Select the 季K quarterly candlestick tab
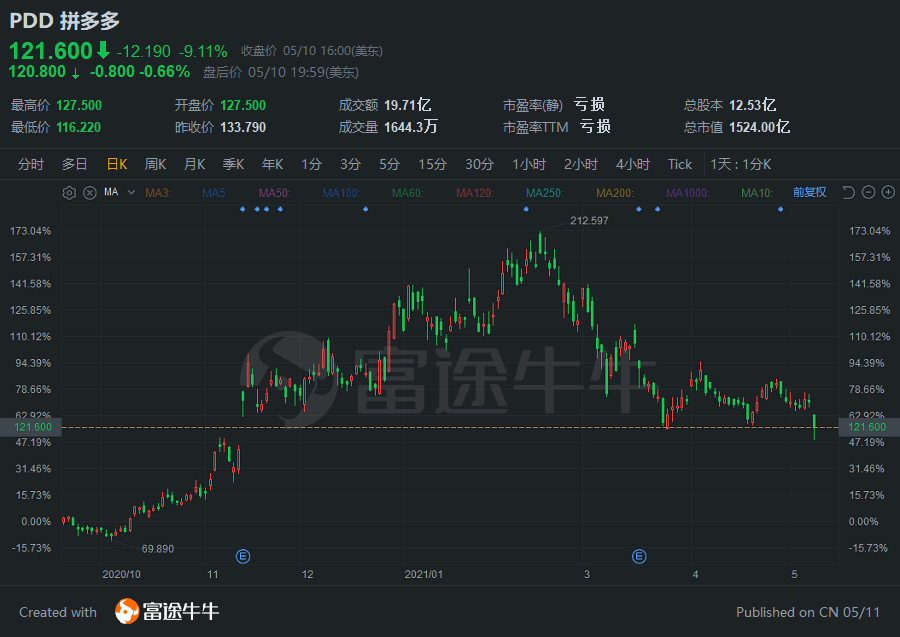Viewport: 900px width, 637px height. [x=234, y=165]
